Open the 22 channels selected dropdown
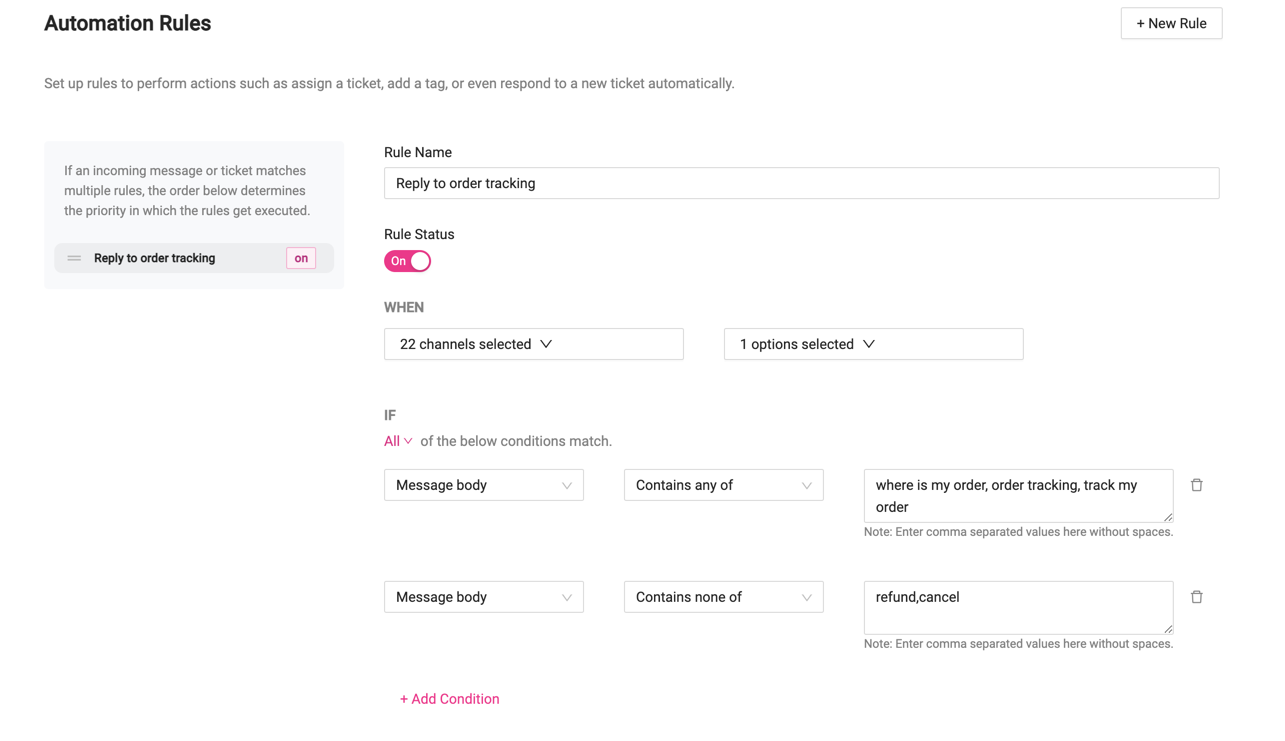The width and height of the screenshot is (1285, 741). coord(533,344)
